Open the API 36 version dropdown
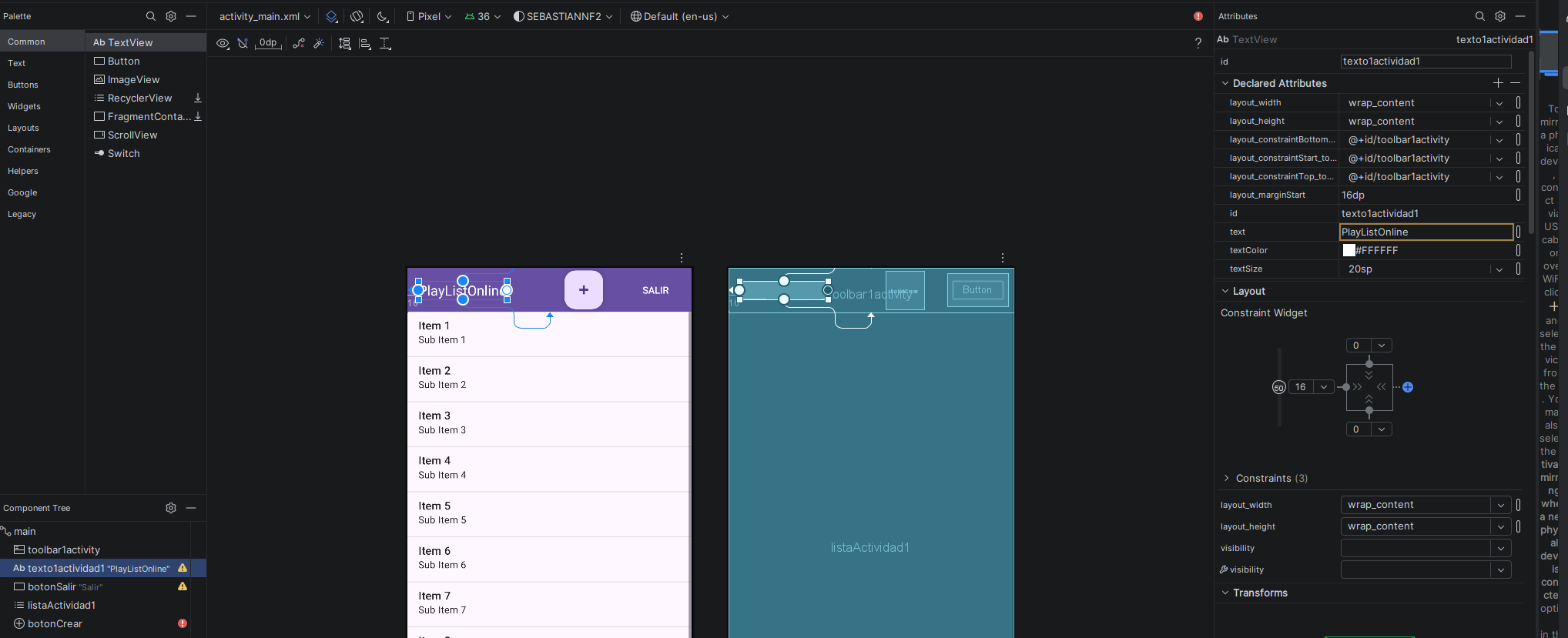This screenshot has height=638, width=1568. point(483,16)
